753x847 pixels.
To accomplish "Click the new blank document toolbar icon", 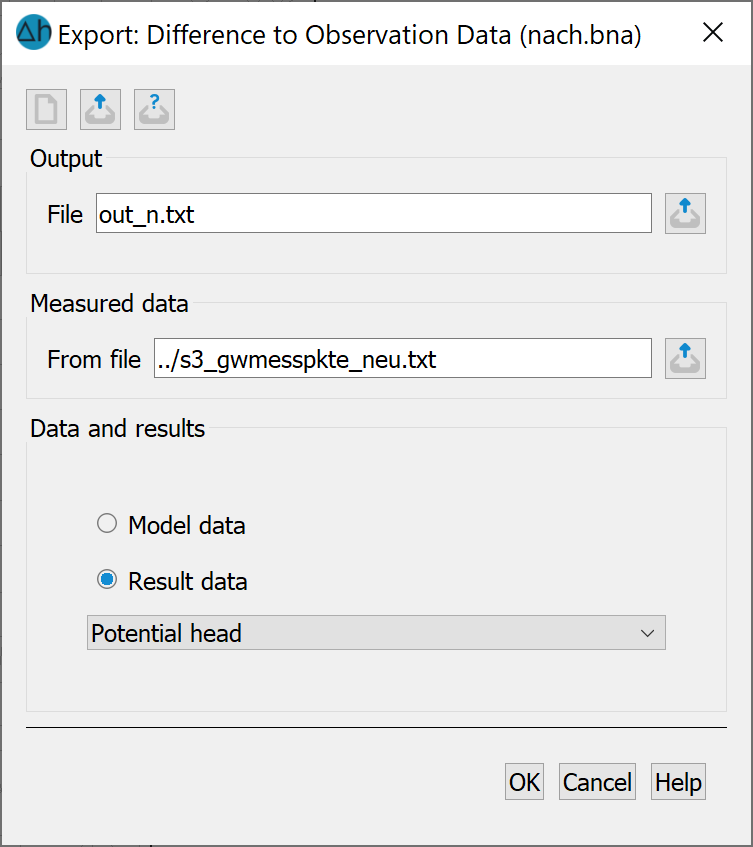I will point(46,110).
